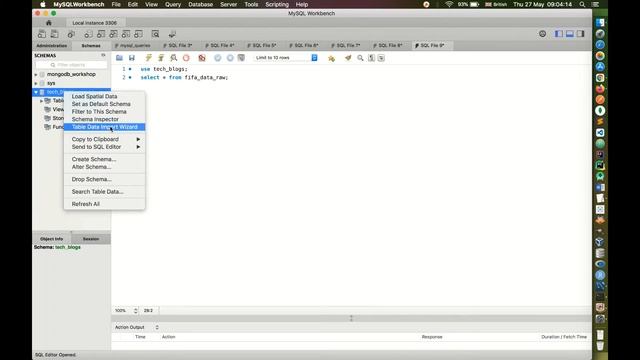The image size is (640, 360).
Task: Choose Alter Schema... entry
Action: [104, 167]
